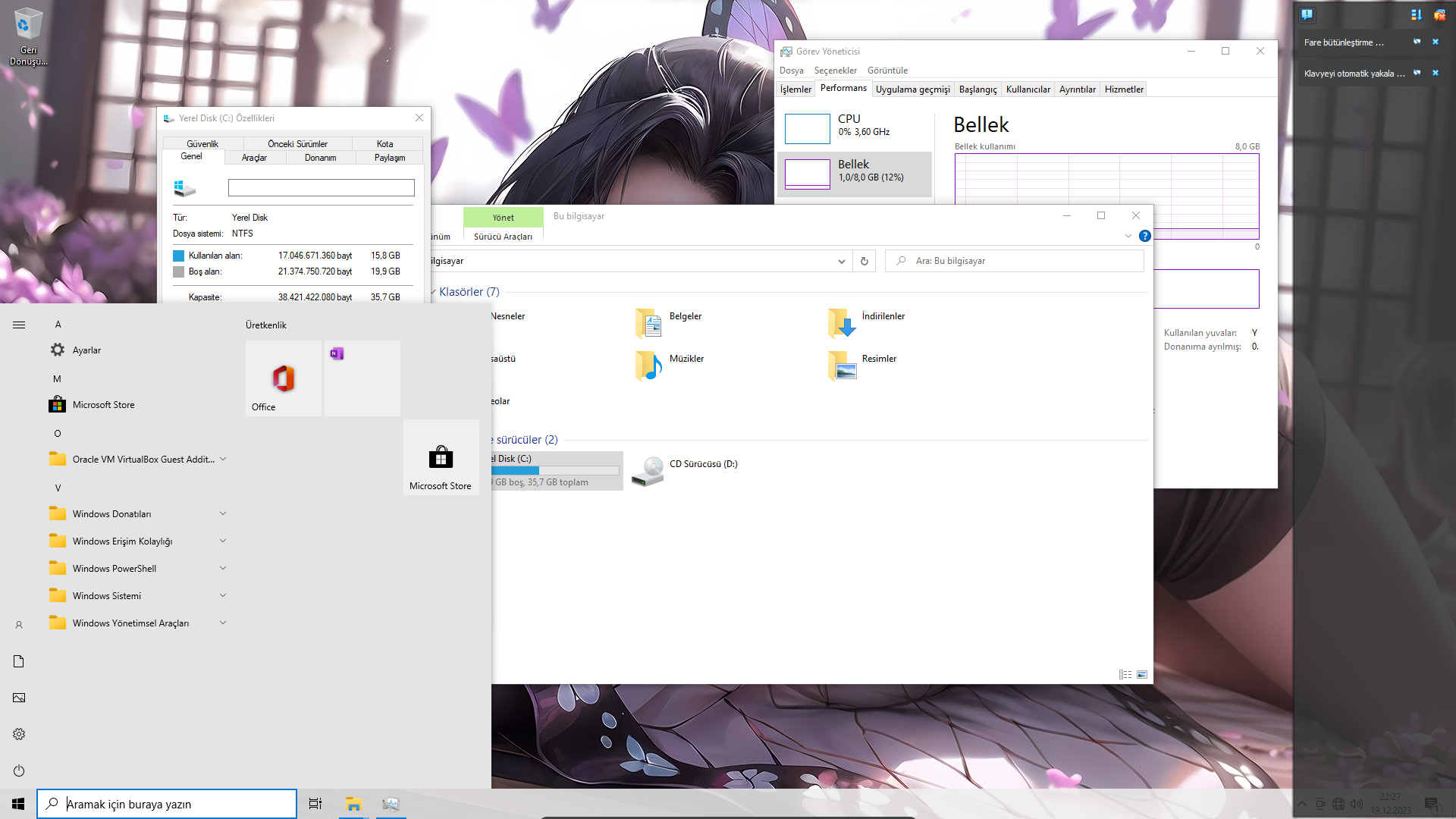Viewport: 1456px width, 819px height.
Task: Open Microsoft Store in the app list
Action: (137, 405)
